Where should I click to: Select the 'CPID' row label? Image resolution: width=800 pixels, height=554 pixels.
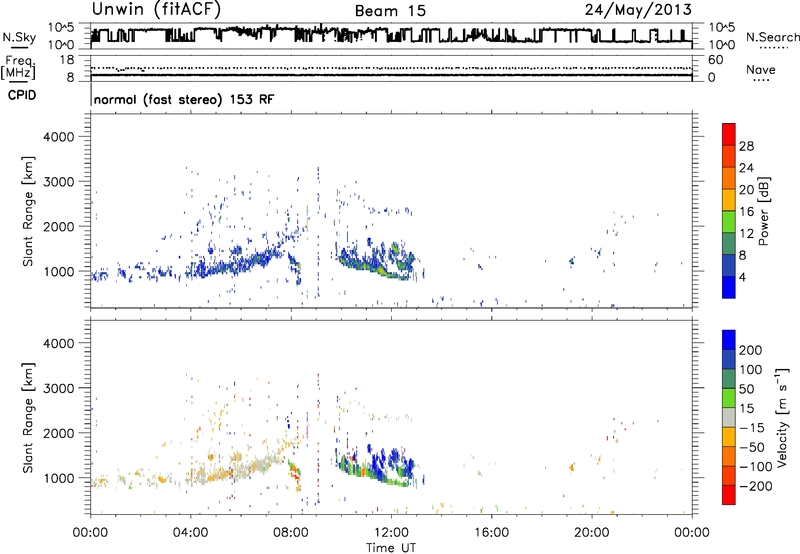tap(22, 95)
